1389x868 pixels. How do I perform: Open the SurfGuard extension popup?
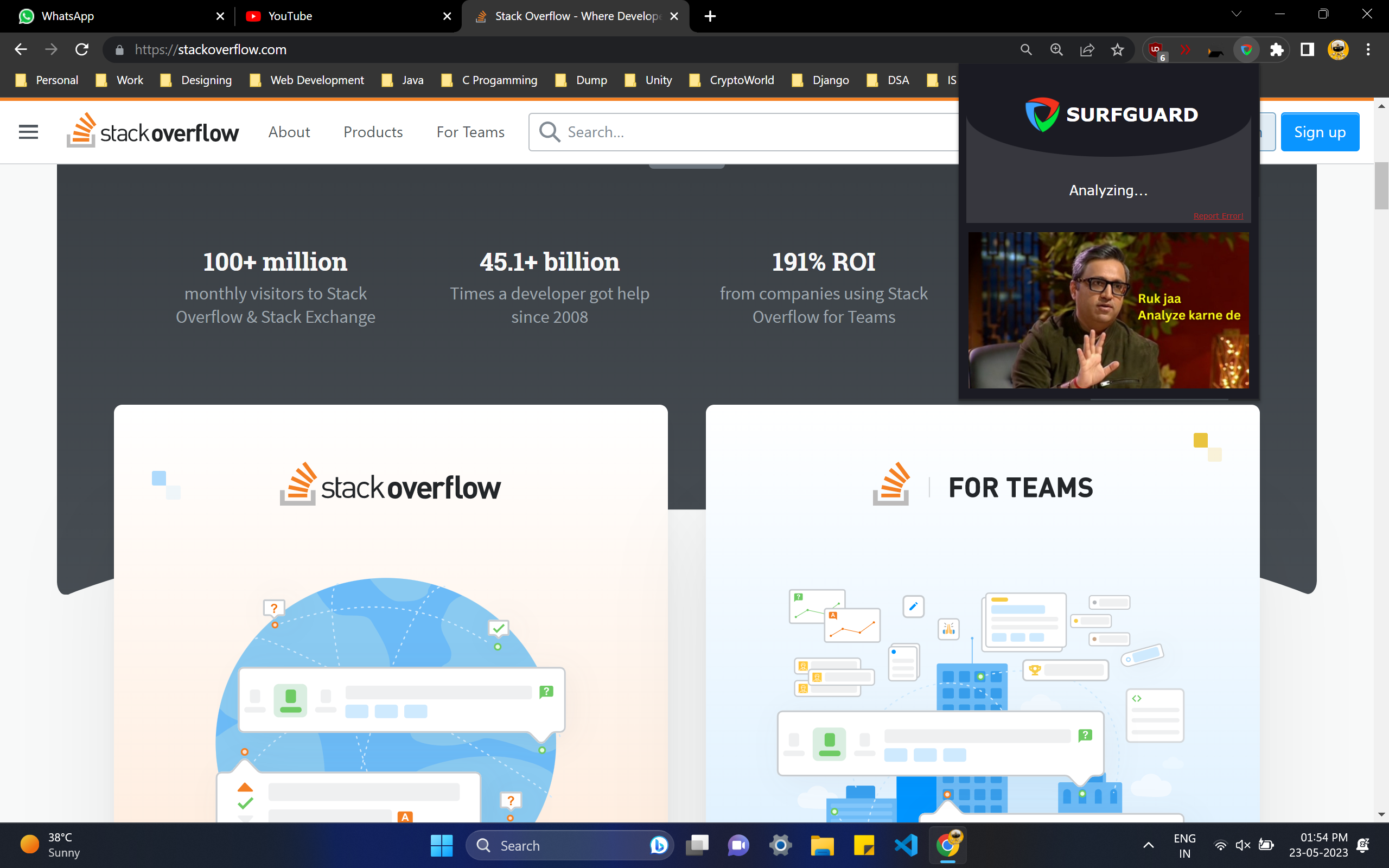(1247, 49)
